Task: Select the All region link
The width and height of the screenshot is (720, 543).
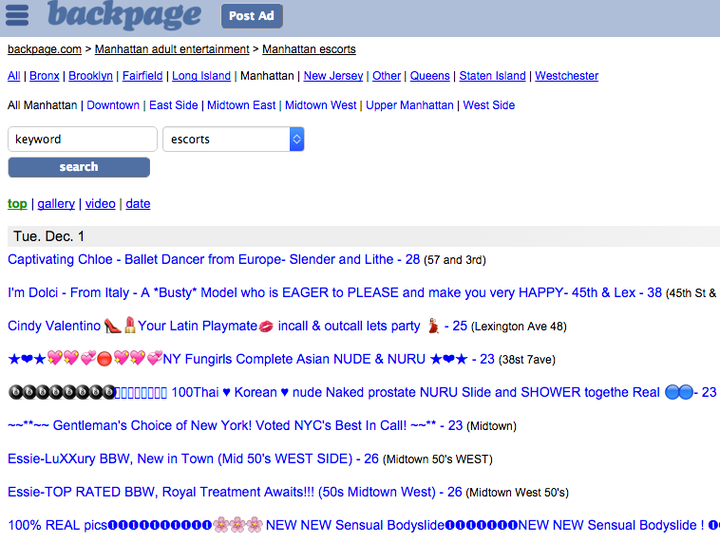Action: click(14, 76)
